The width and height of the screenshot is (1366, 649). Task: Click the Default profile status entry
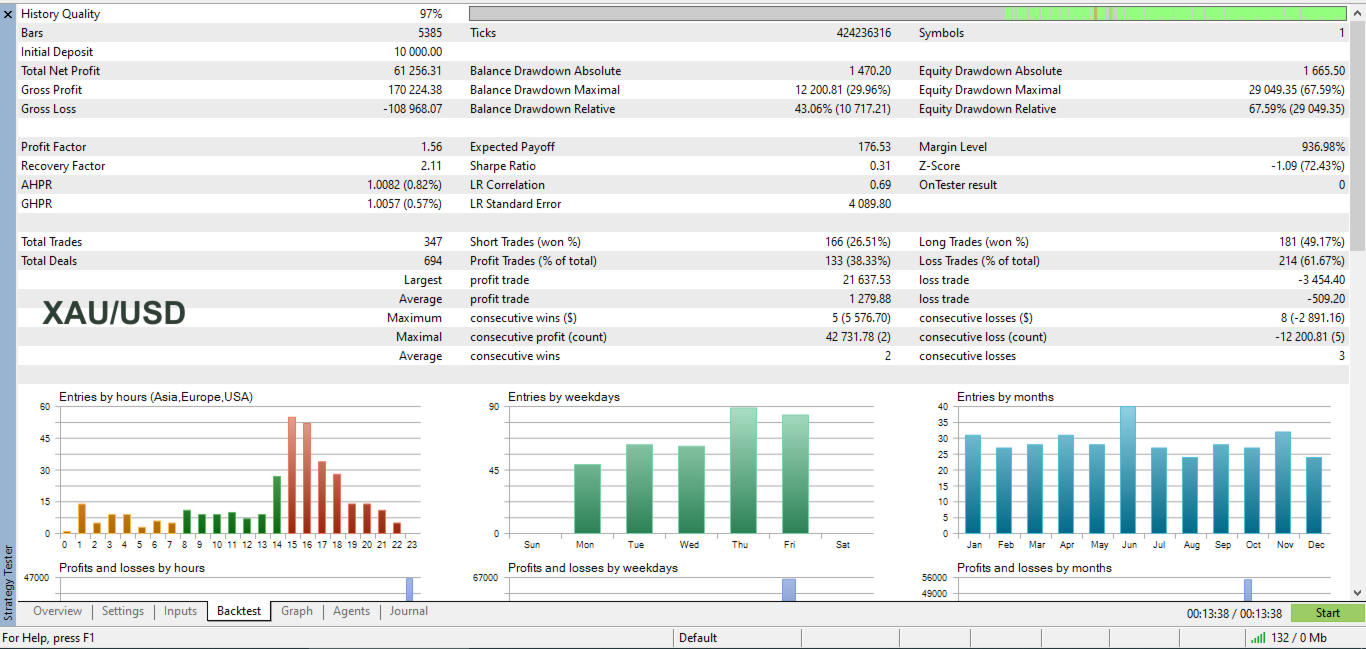(698, 638)
